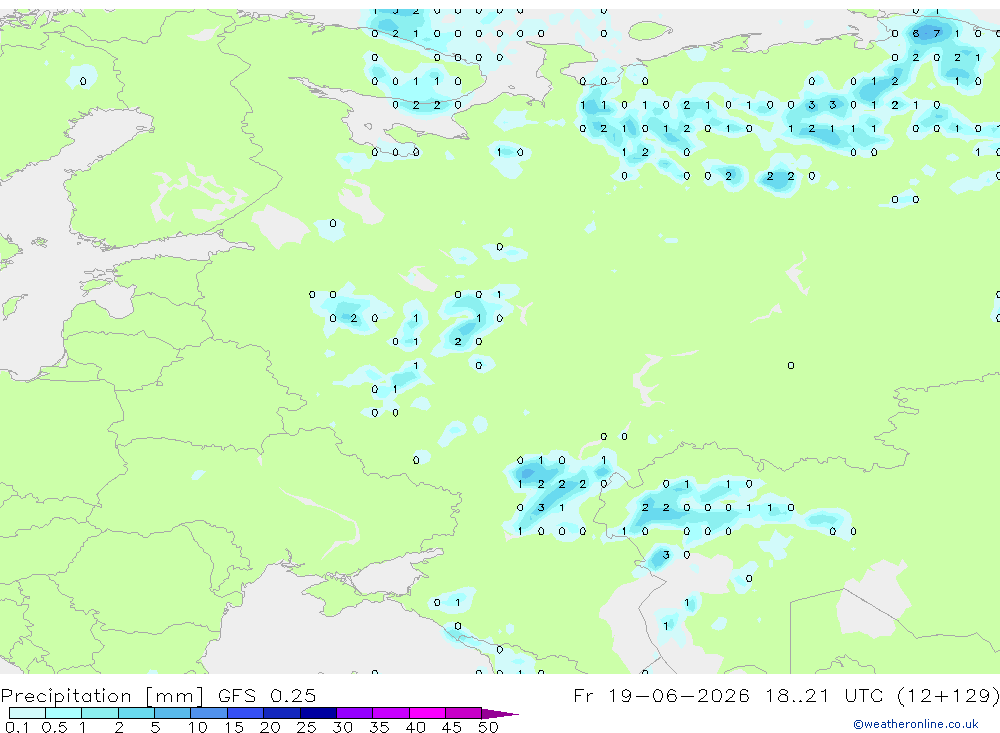This screenshot has height=733, width=1000.
Task: Select the 5–10 mm legend swatch
Action: 173,713
